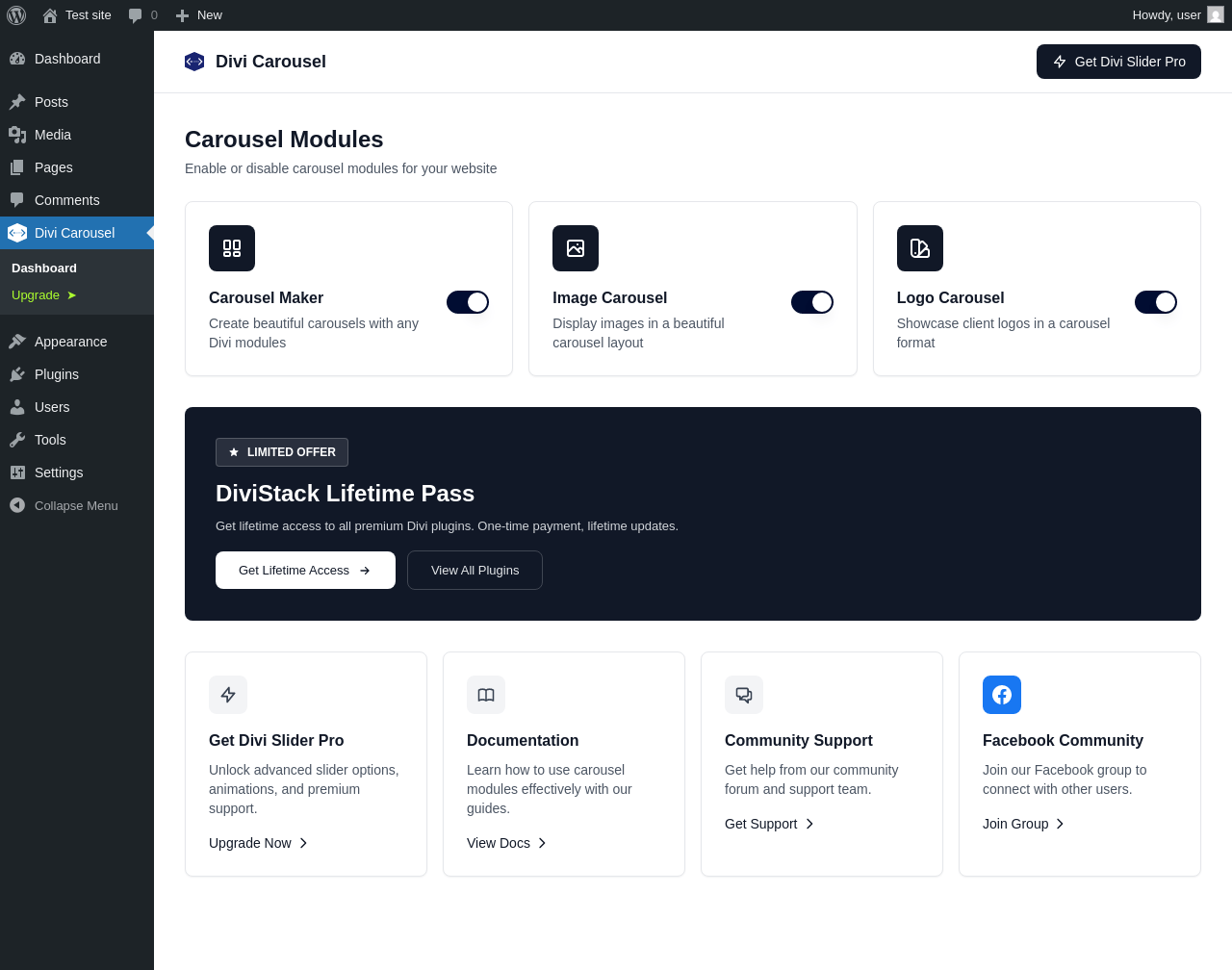Click the Plugins plug icon
The image size is (1232, 970).
click(x=17, y=374)
